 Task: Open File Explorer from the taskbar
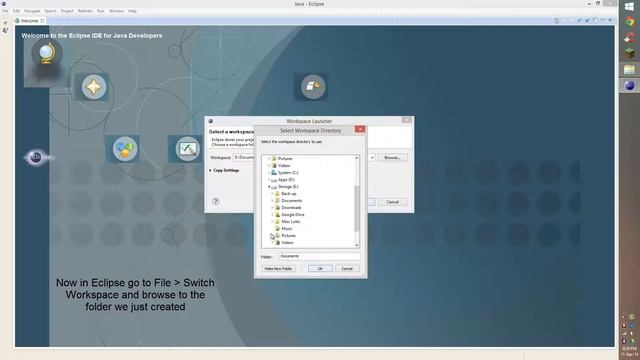[x=629, y=69]
